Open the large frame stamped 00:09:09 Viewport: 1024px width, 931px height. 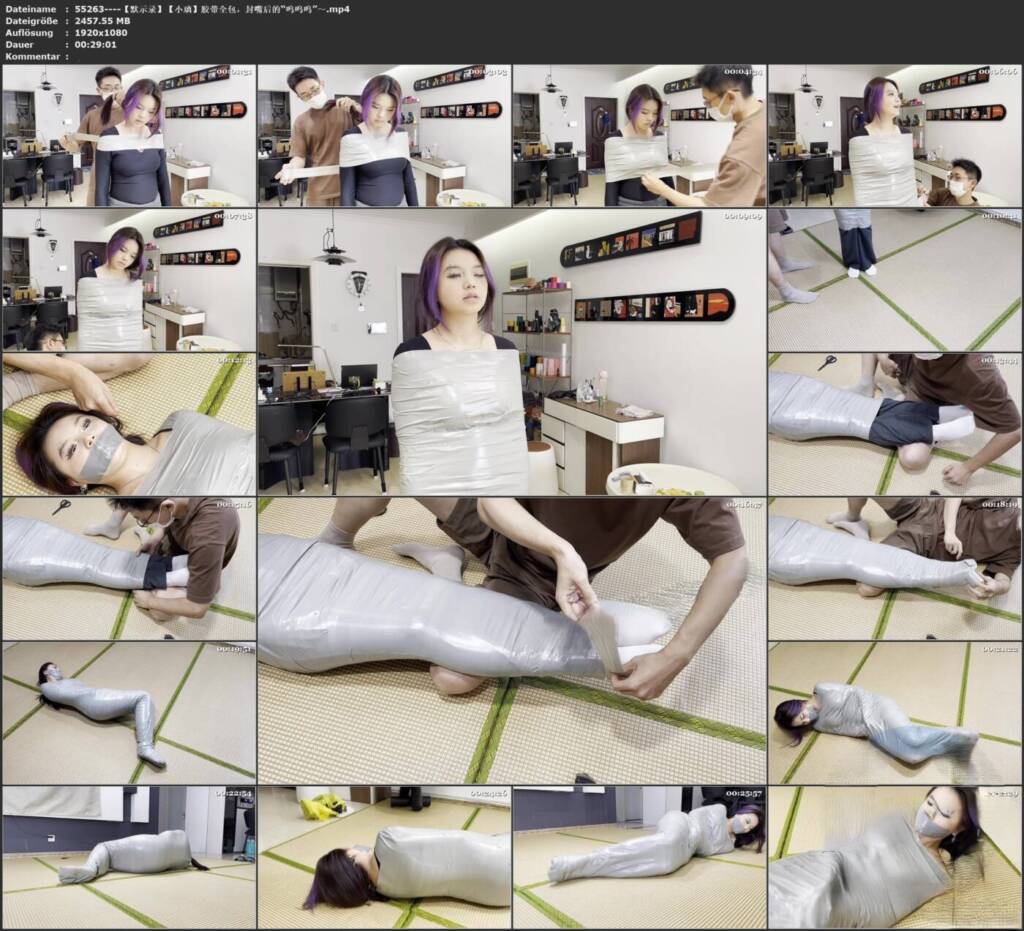(512, 352)
